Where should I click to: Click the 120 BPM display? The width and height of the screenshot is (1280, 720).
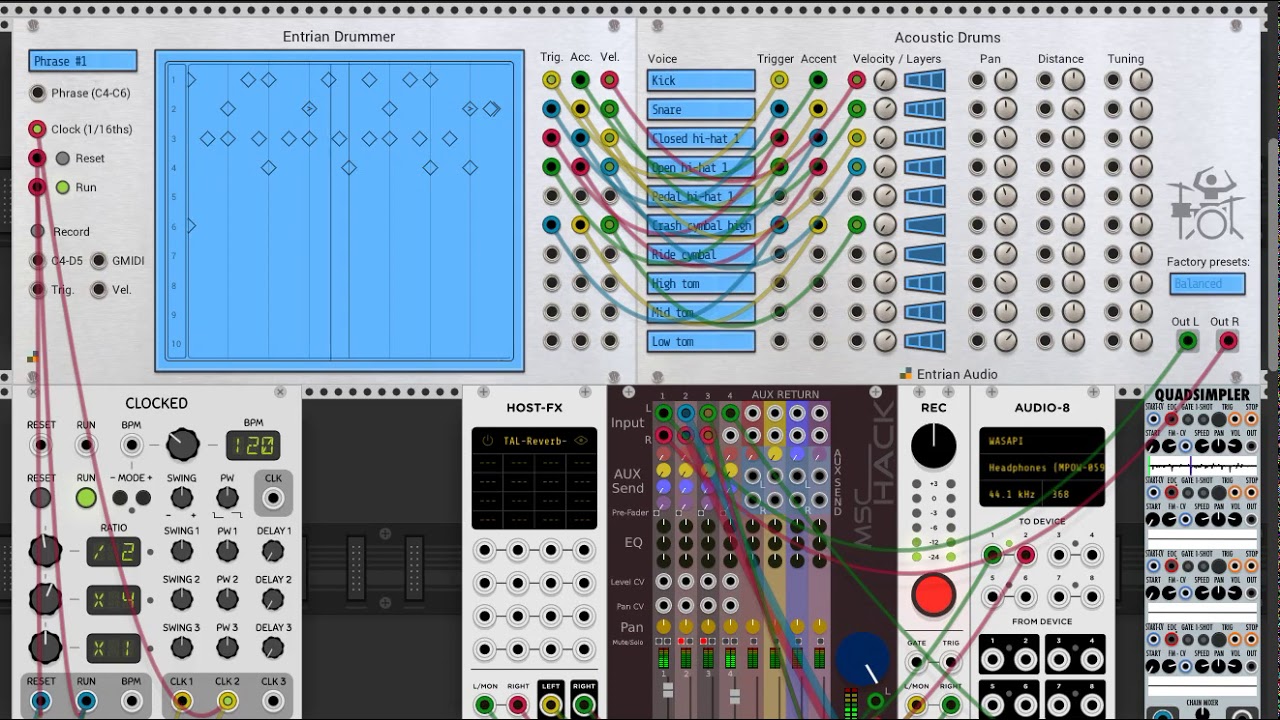tap(253, 445)
